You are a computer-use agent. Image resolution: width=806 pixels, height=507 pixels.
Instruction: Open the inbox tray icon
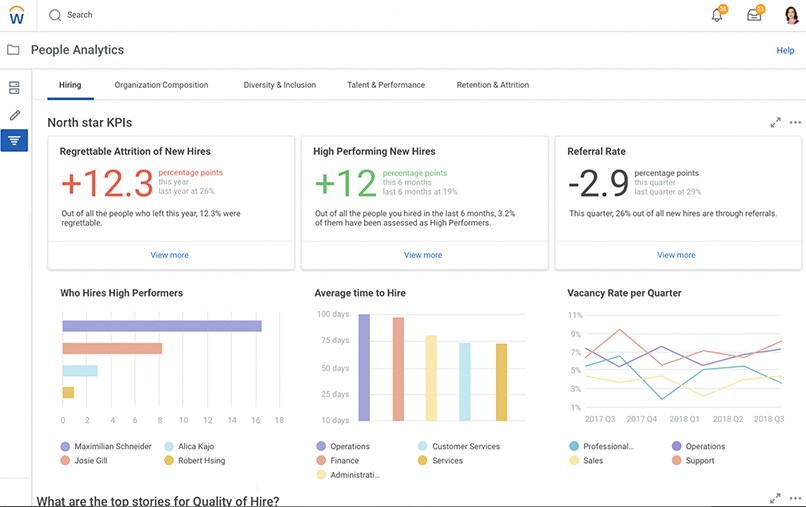pyautogui.click(x=754, y=15)
